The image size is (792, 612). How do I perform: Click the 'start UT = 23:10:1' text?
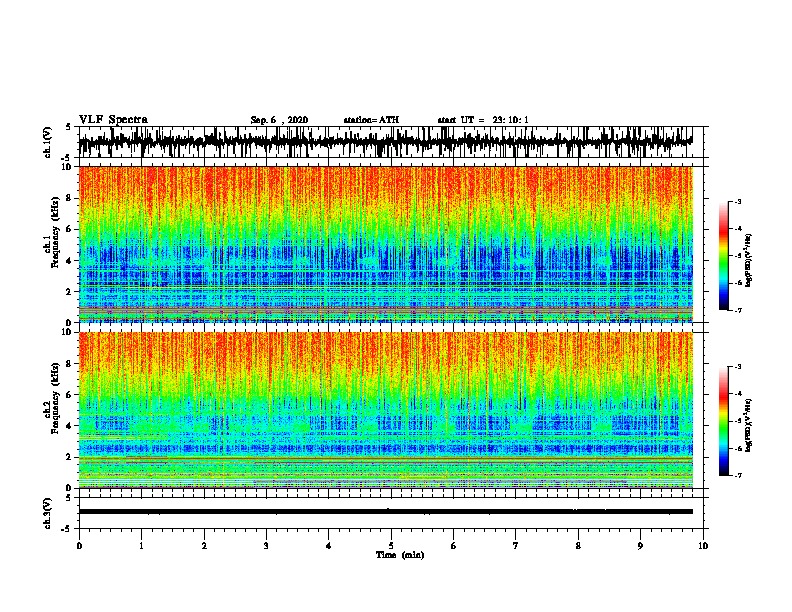click(483, 120)
